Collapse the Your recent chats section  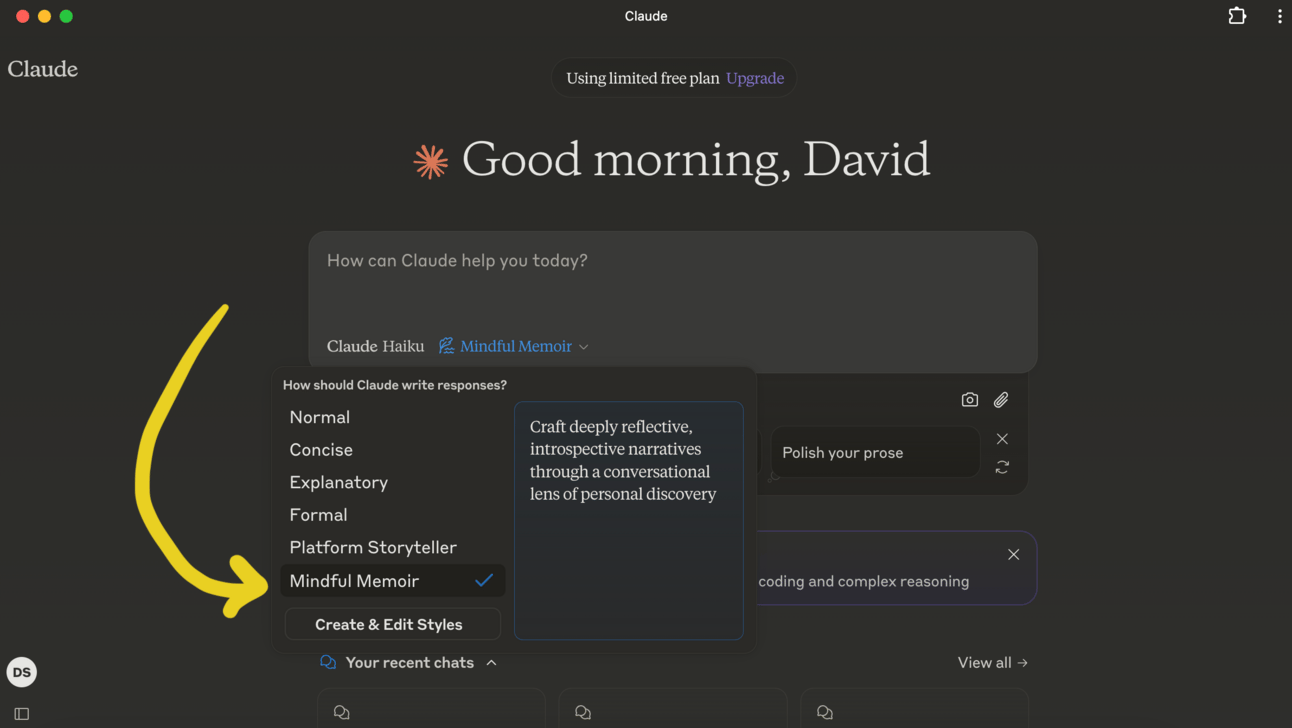491,662
